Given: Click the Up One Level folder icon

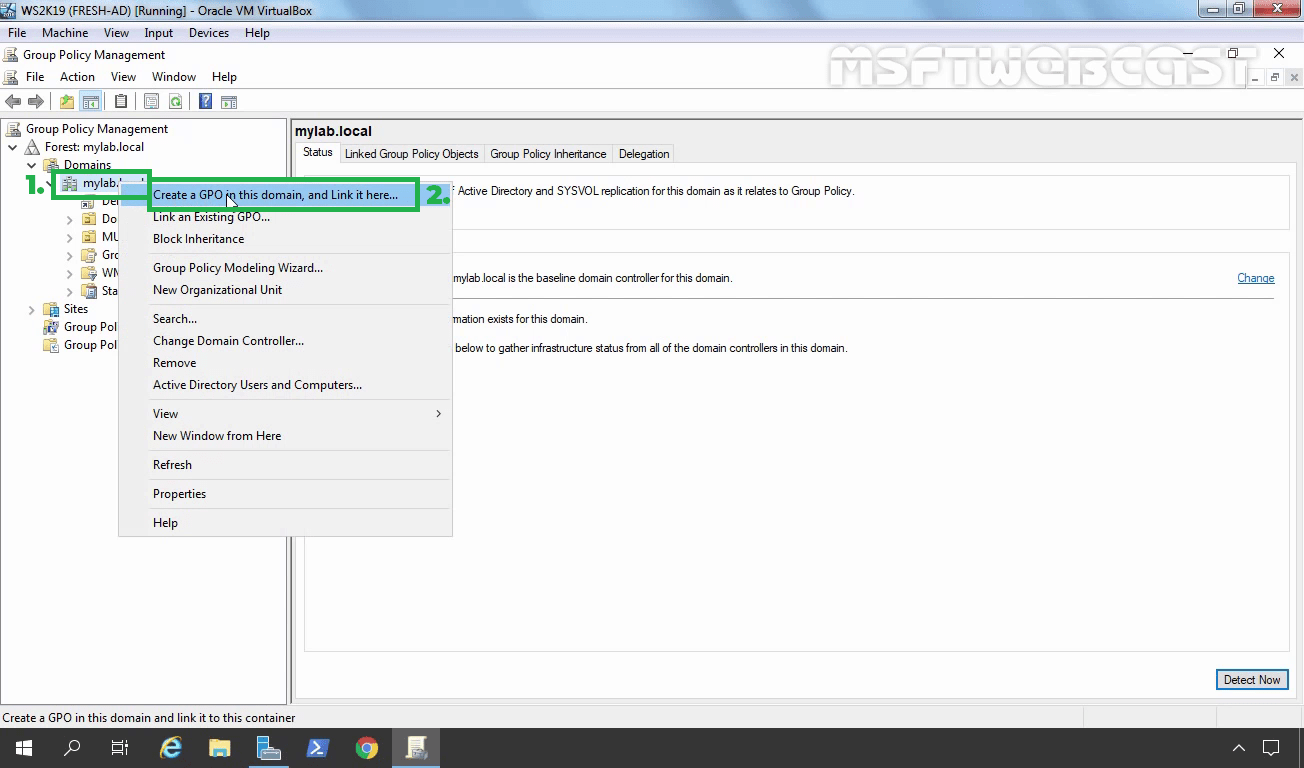Looking at the screenshot, I should (65, 100).
